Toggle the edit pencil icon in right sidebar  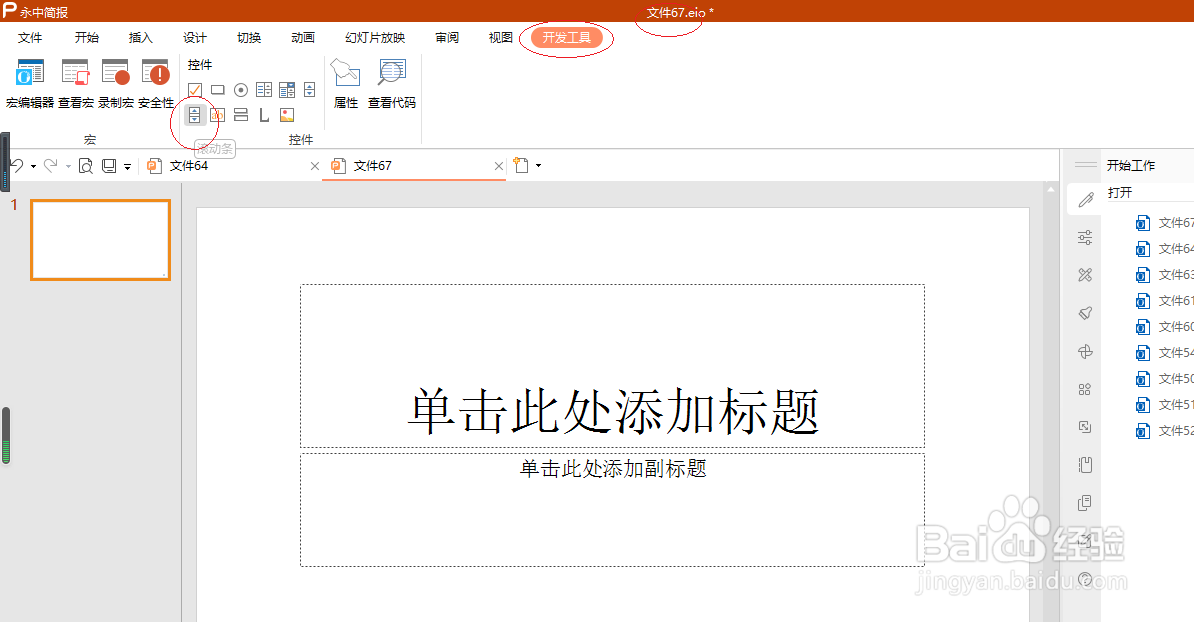click(1084, 198)
